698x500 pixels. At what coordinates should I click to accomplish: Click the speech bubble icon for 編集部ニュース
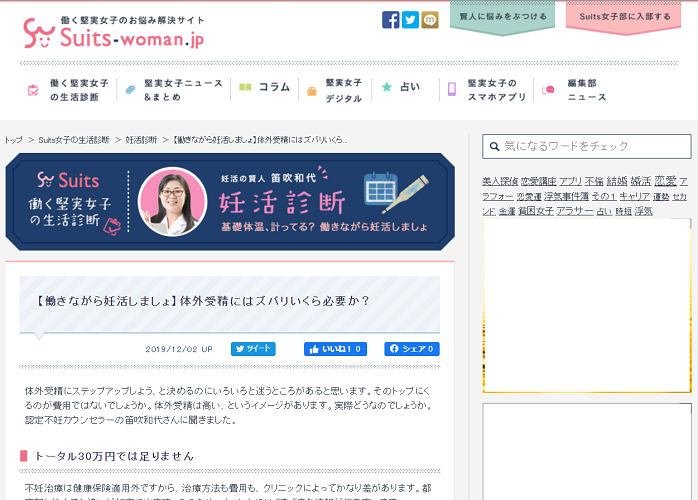pyautogui.click(x=548, y=90)
